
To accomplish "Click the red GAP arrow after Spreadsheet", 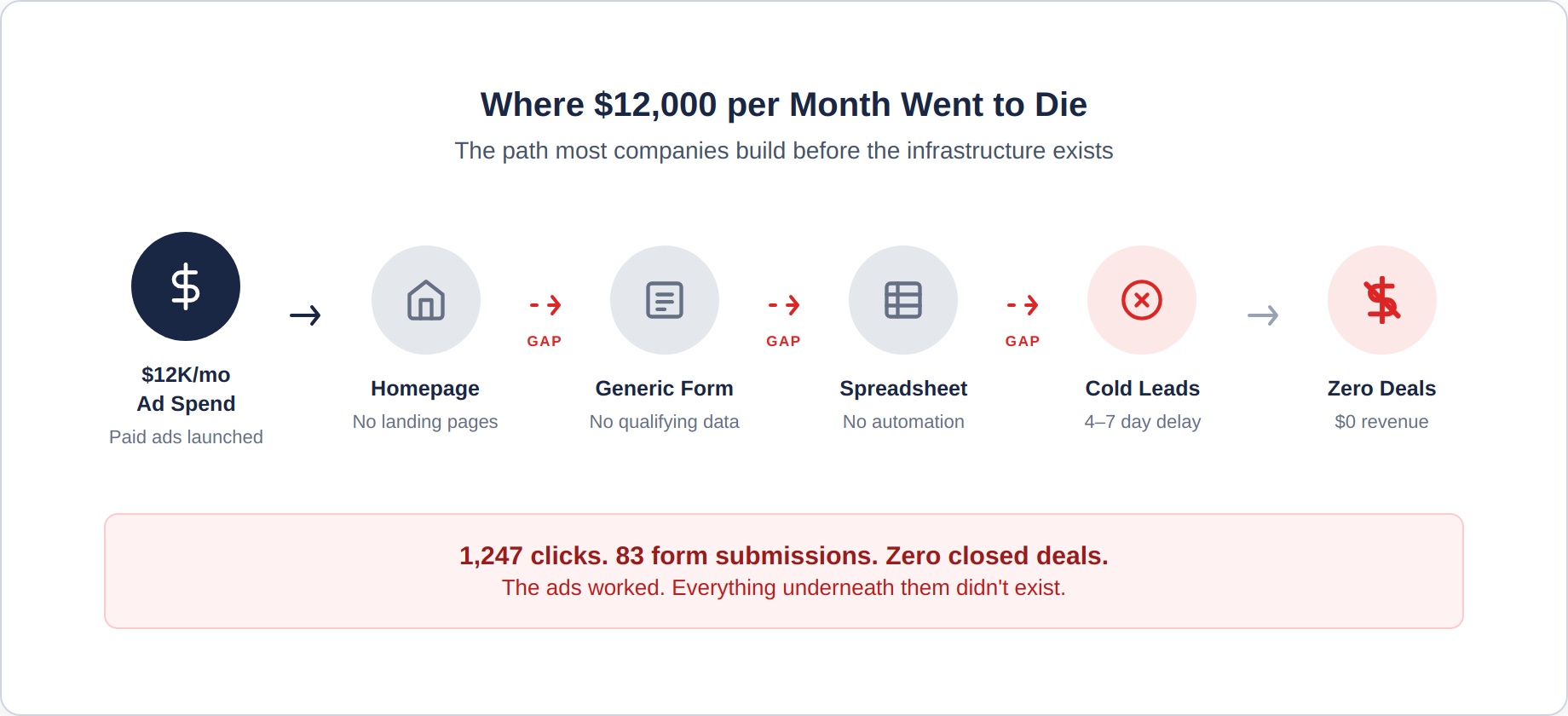I will click(1023, 305).
